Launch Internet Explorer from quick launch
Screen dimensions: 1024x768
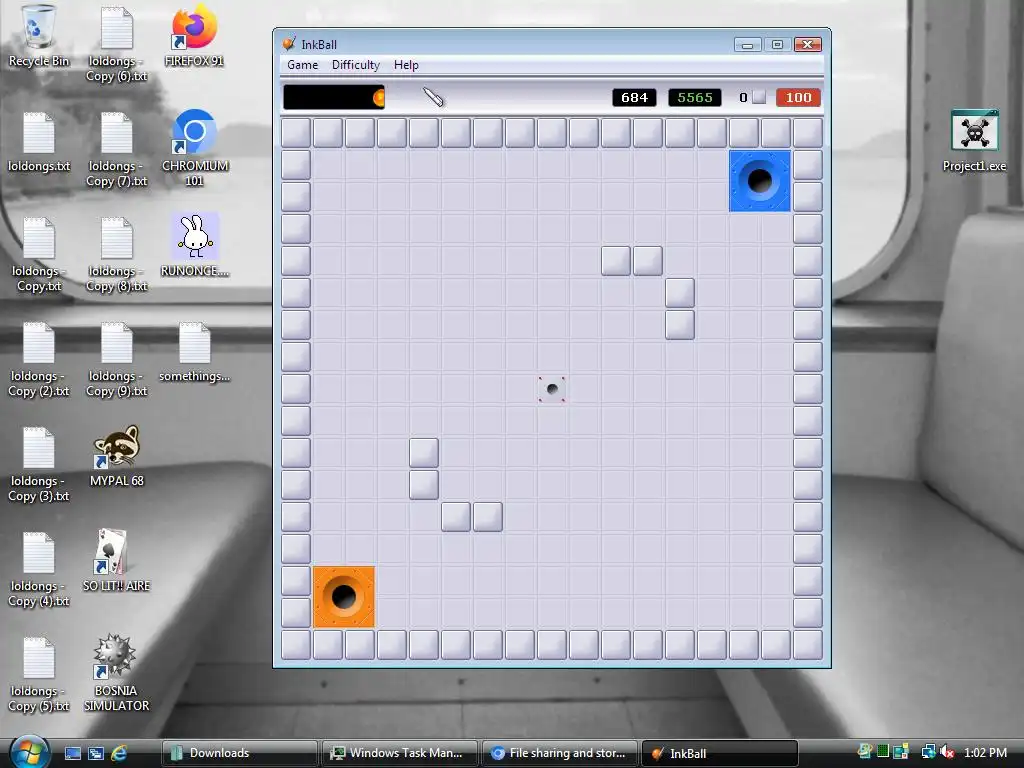coord(119,753)
